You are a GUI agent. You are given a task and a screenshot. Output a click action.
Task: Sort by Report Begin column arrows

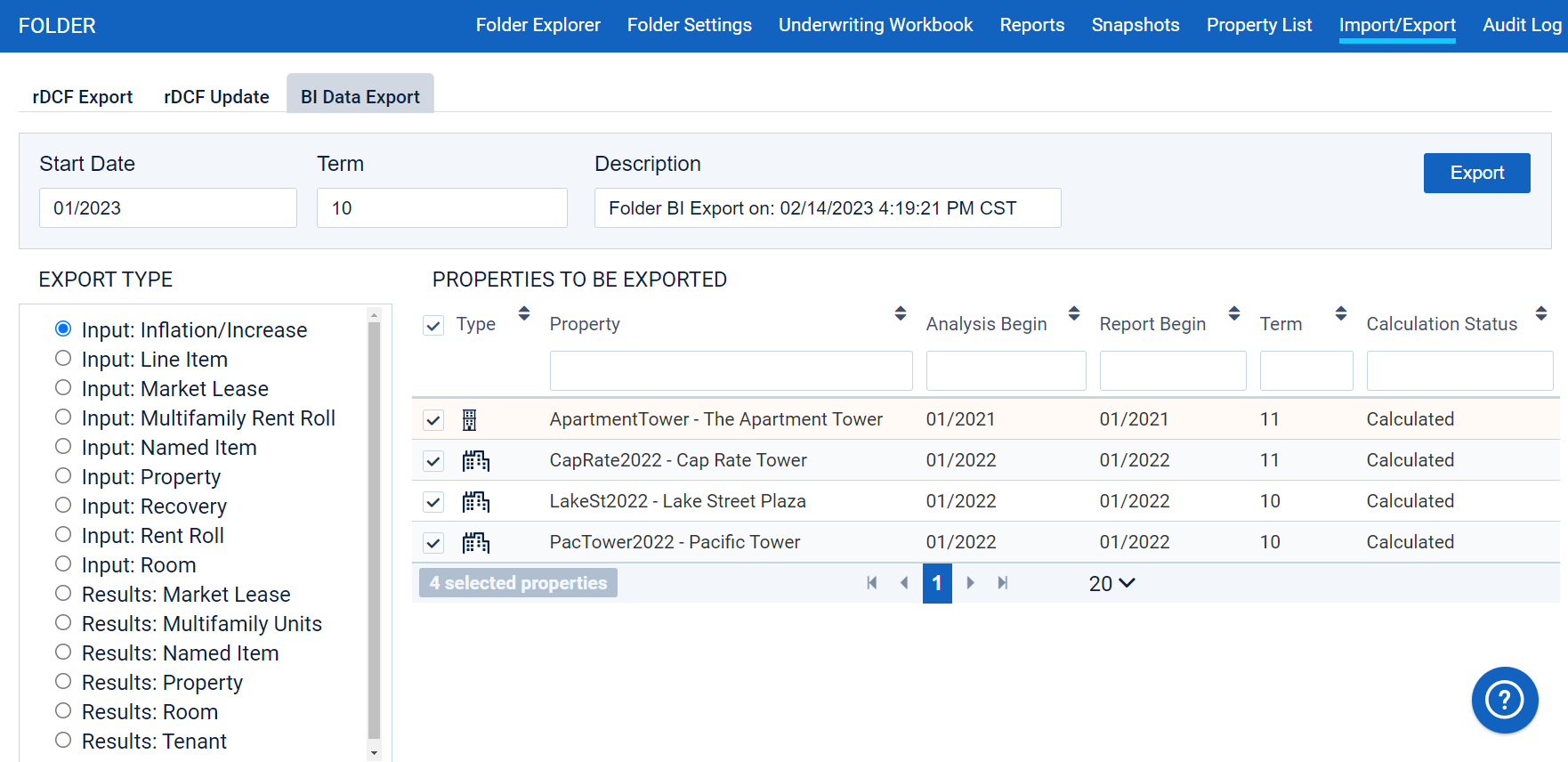[1234, 313]
